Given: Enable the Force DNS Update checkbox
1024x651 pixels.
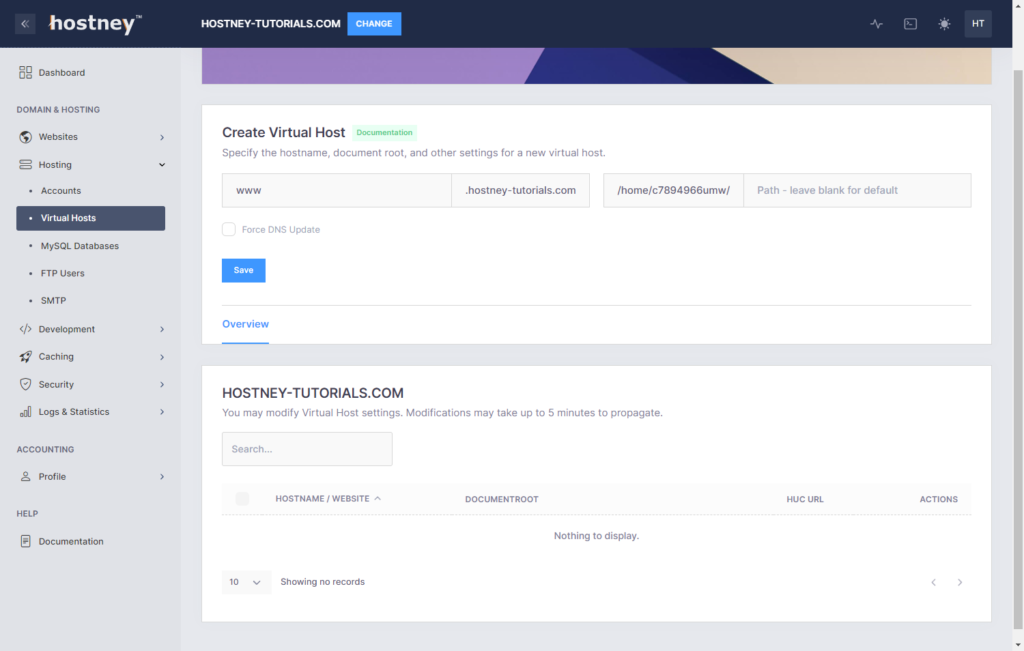Looking at the screenshot, I should [229, 229].
